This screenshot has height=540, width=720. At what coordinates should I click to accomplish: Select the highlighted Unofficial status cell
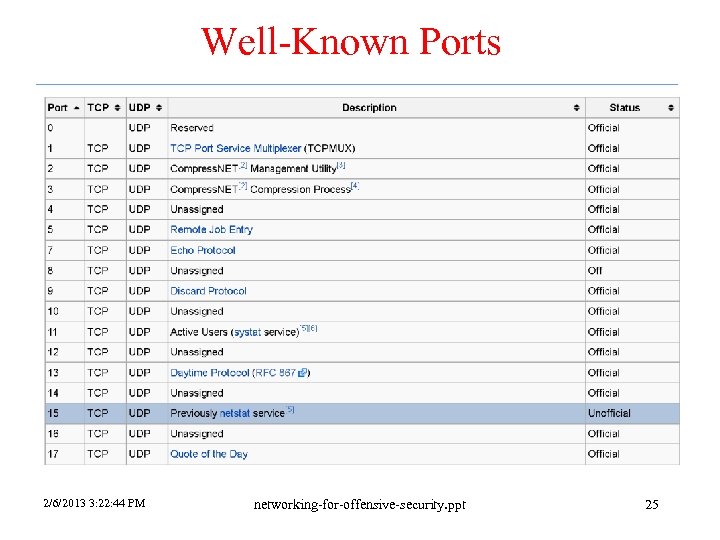(609, 413)
